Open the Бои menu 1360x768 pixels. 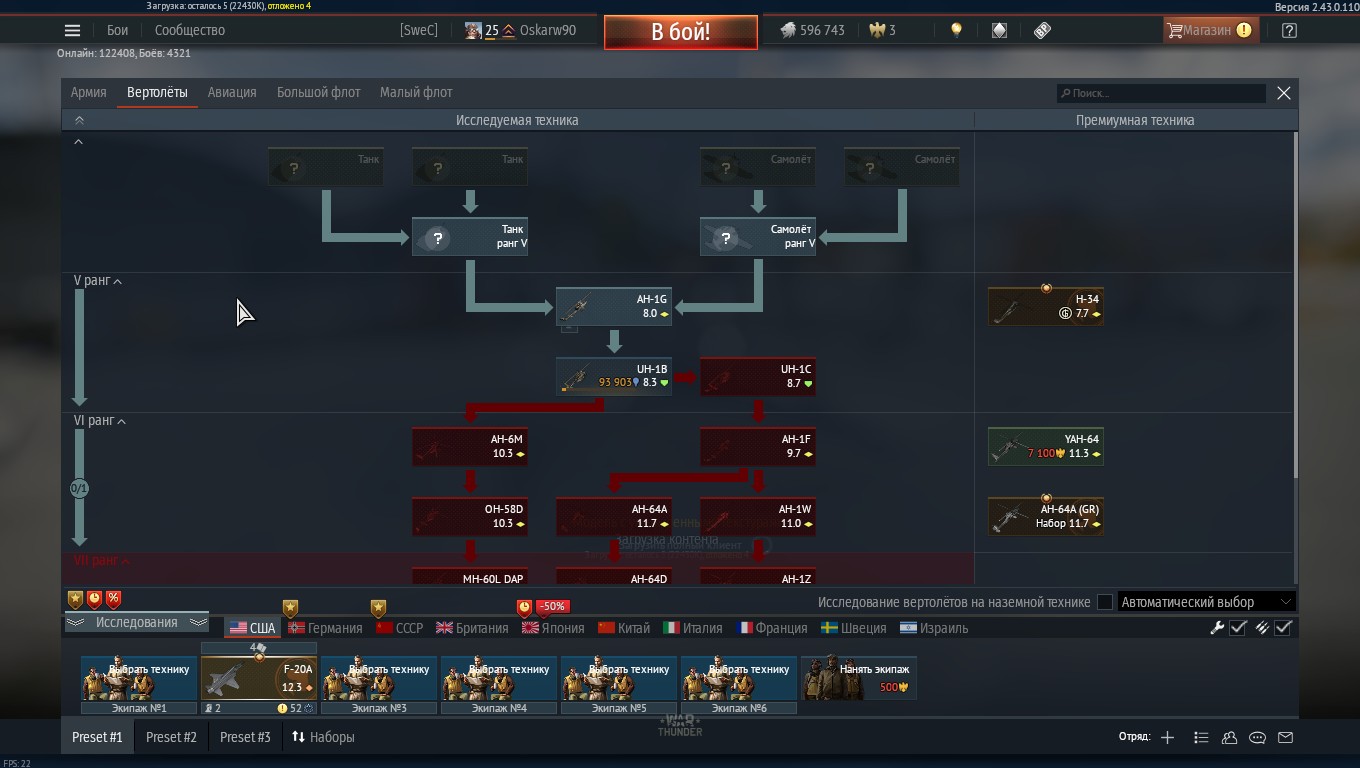pyautogui.click(x=118, y=30)
